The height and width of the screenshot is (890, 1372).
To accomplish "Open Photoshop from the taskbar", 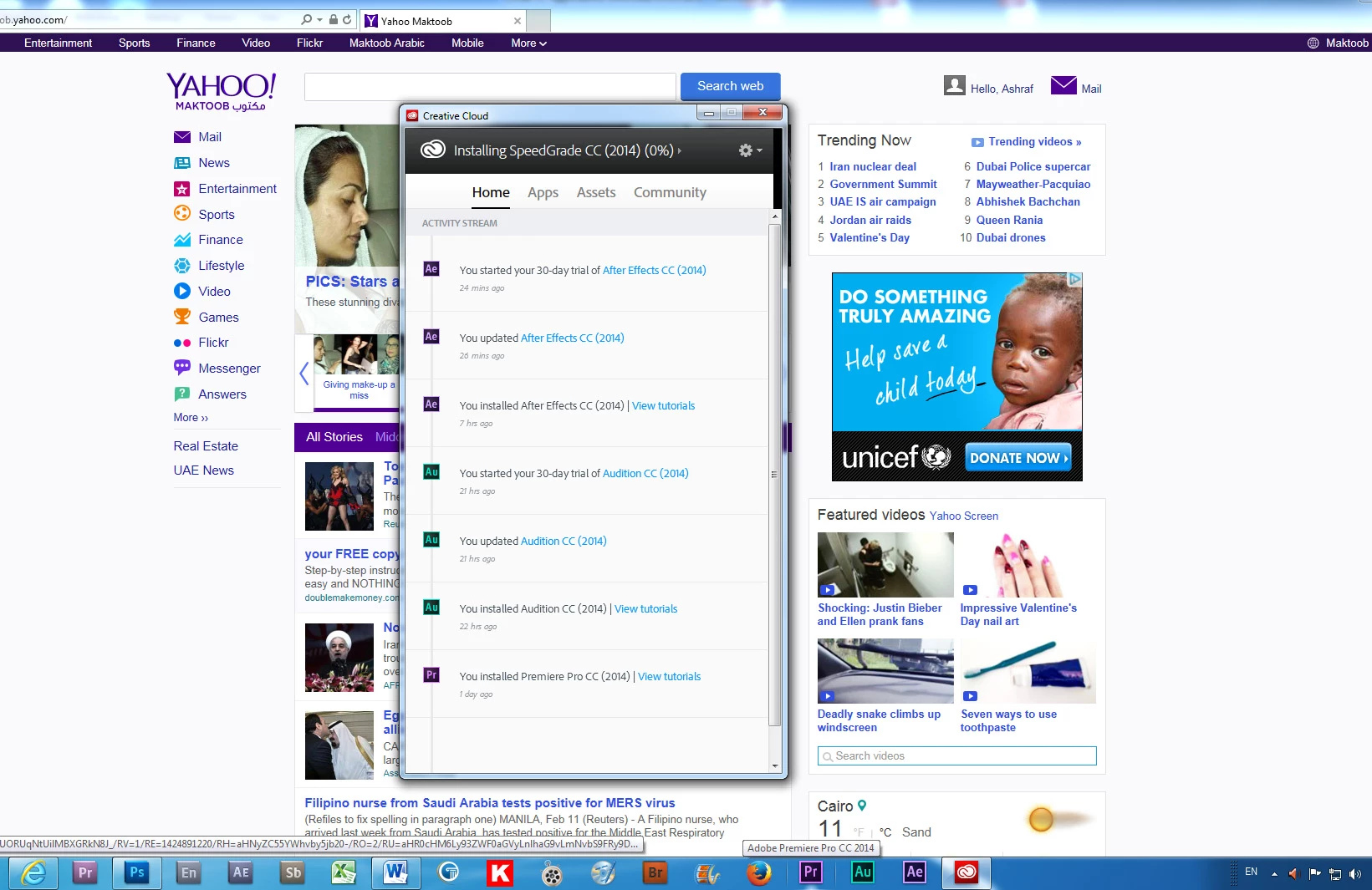I will (137, 873).
